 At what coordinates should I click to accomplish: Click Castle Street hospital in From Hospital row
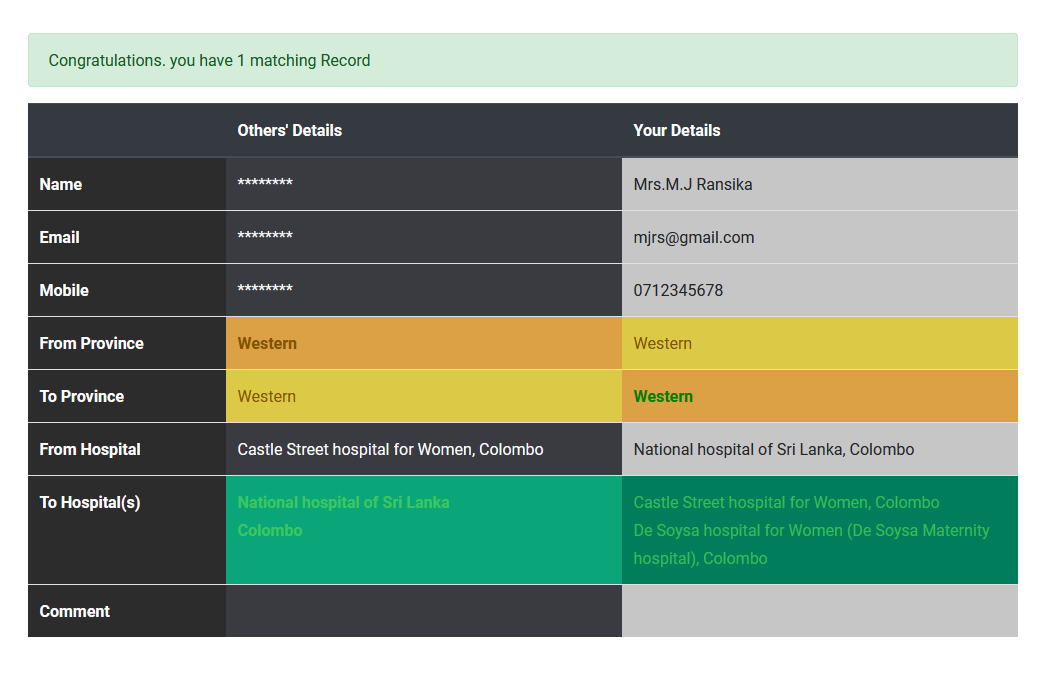(390, 449)
